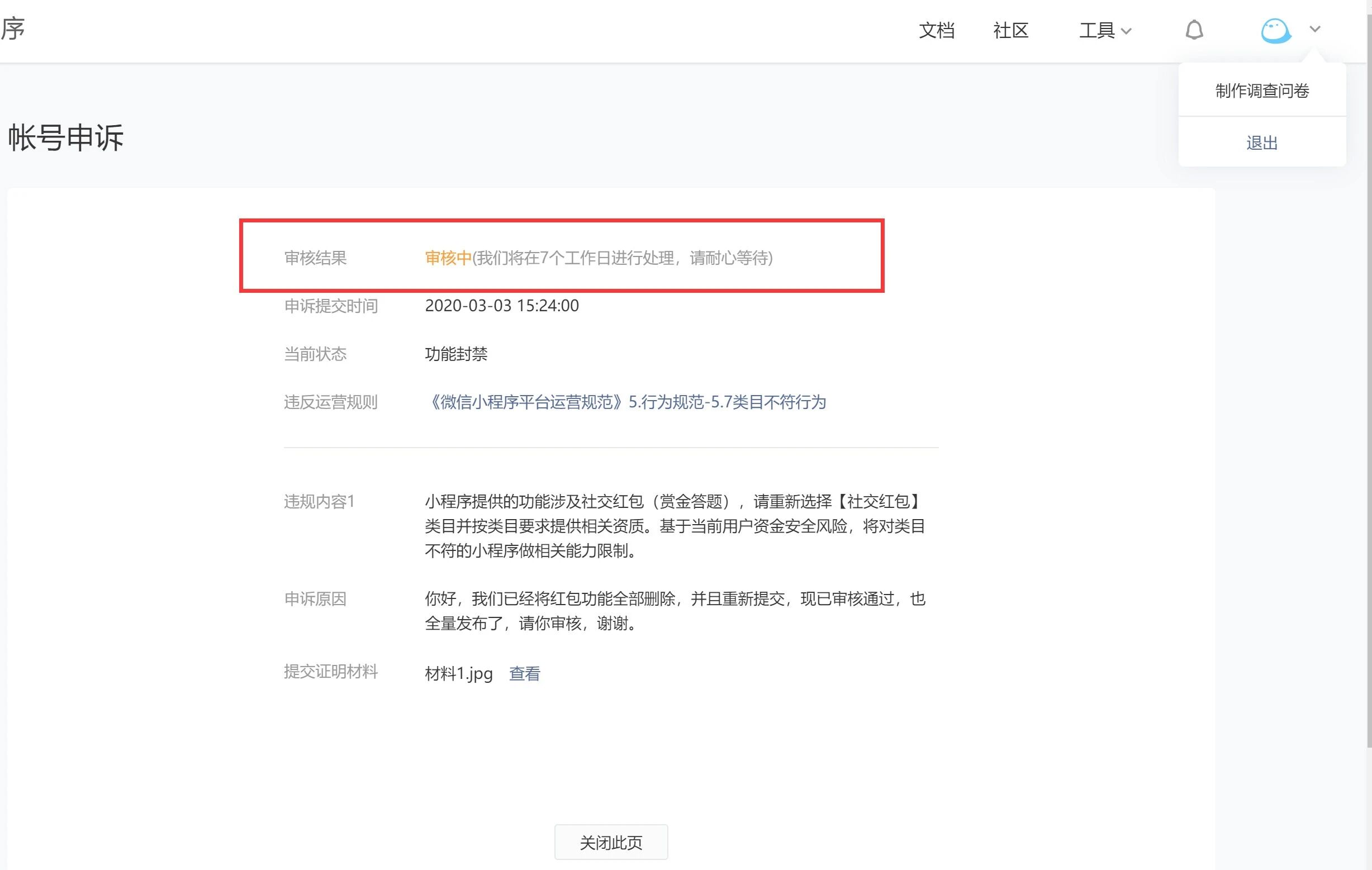Image resolution: width=1372 pixels, height=870 pixels.
Task: Click the 帐号申诉 page heading
Action: click(x=65, y=137)
